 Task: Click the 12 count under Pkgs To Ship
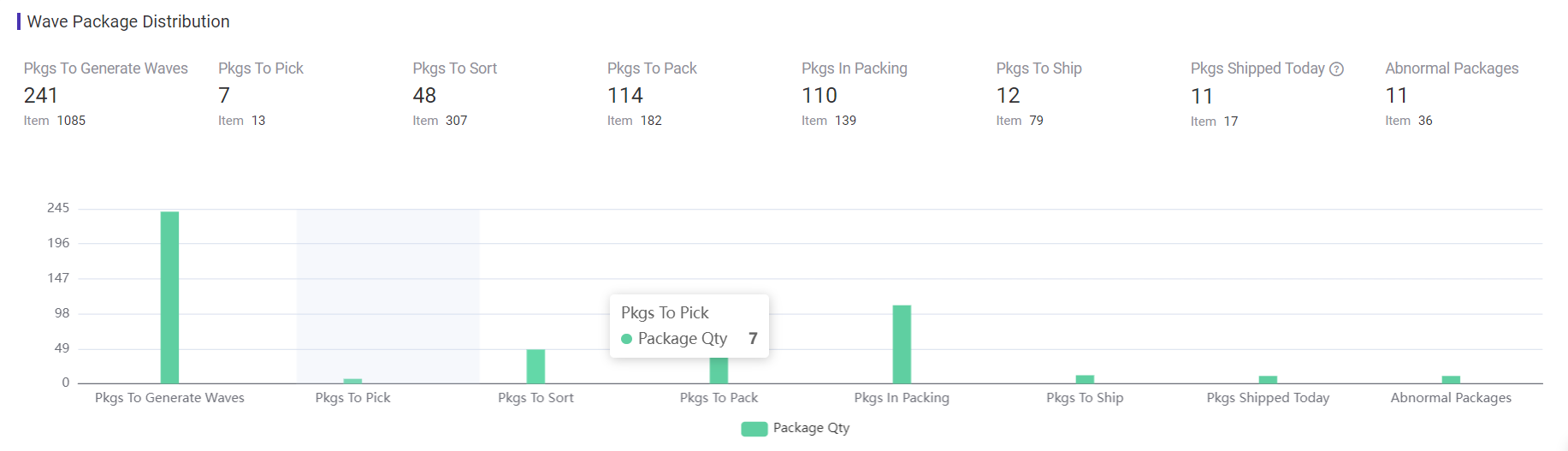(x=1008, y=95)
